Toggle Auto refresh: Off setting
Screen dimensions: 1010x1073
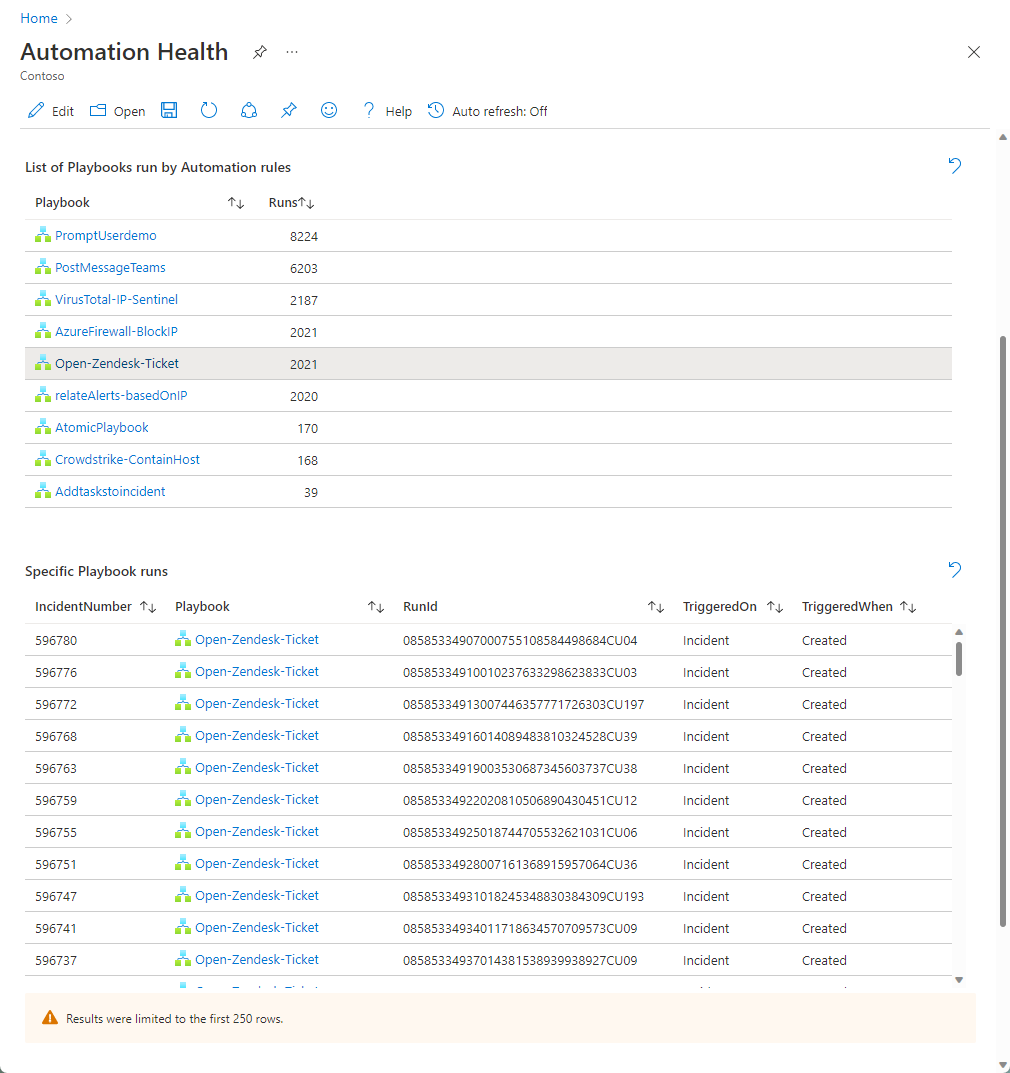[488, 111]
